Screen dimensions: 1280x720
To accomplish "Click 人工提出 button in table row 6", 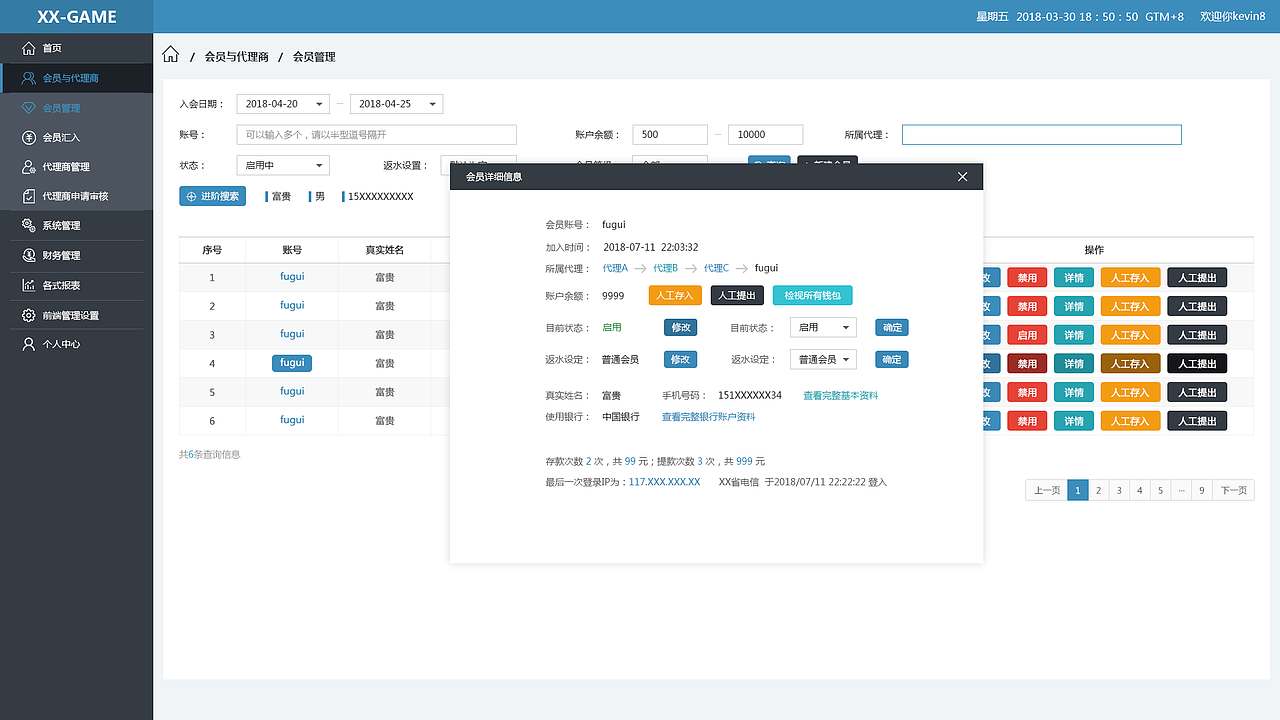I will [1197, 421].
